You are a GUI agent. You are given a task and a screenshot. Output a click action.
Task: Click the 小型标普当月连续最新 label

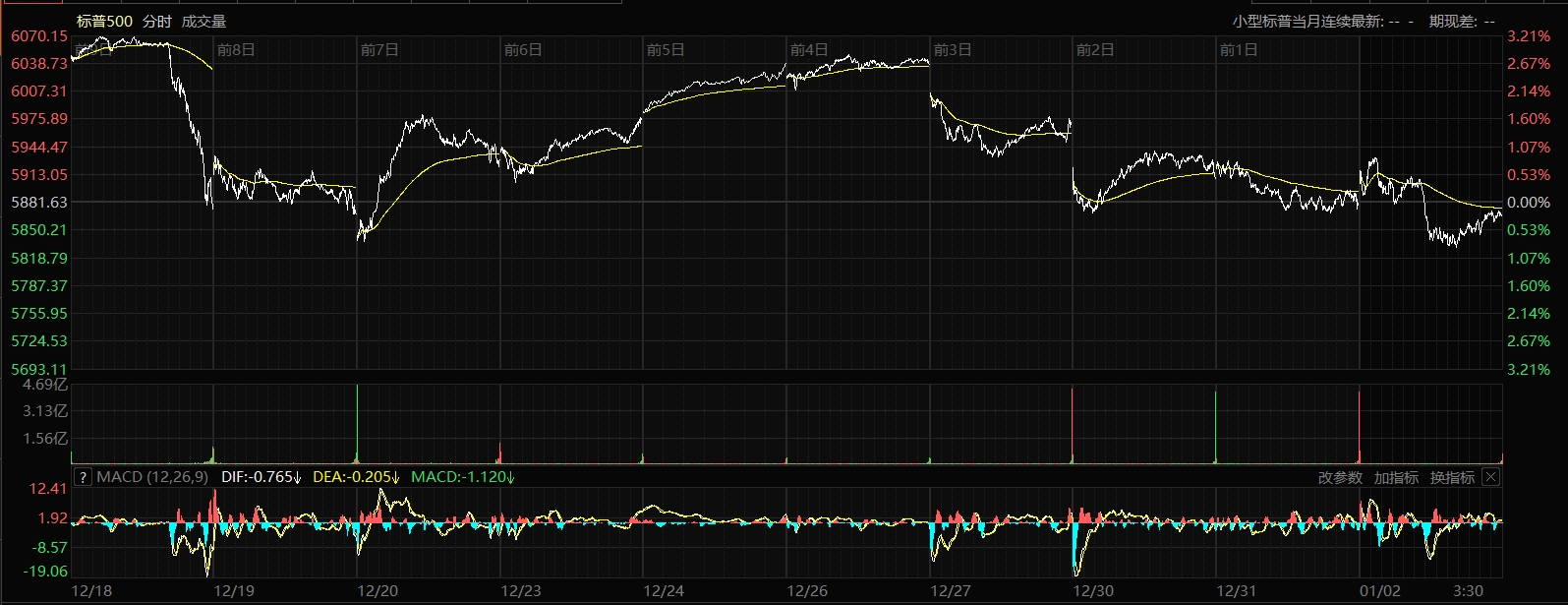point(1307,21)
